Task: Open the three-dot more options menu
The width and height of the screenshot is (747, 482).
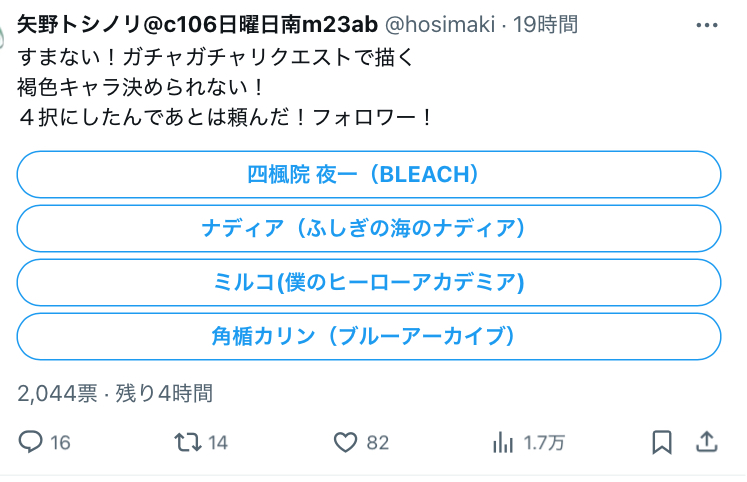Action: (707, 25)
